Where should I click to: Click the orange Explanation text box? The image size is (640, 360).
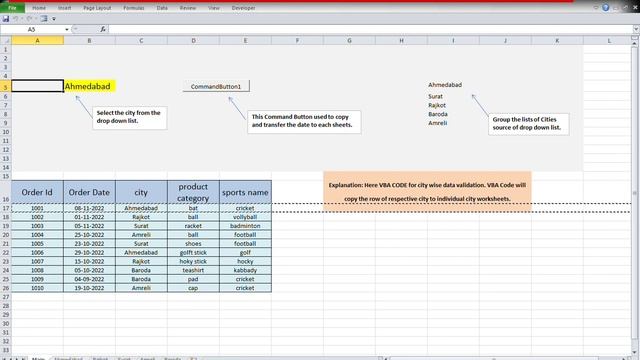point(427,191)
